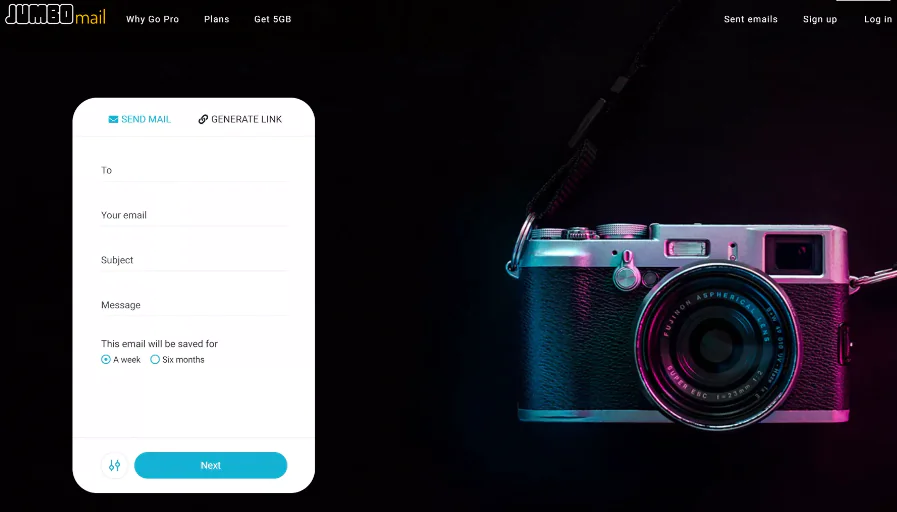The width and height of the screenshot is (897, 512).
Task: Focus the Message field
Action: point(194,305)
